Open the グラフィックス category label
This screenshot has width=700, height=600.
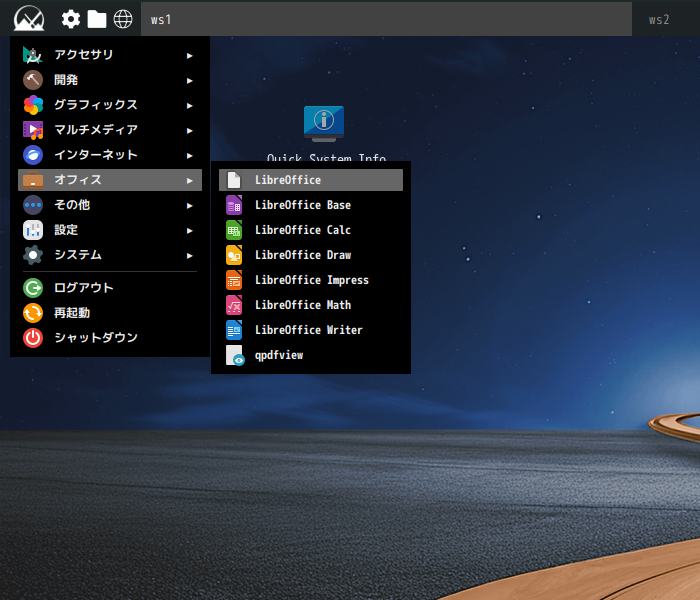(x=96, y=105)
